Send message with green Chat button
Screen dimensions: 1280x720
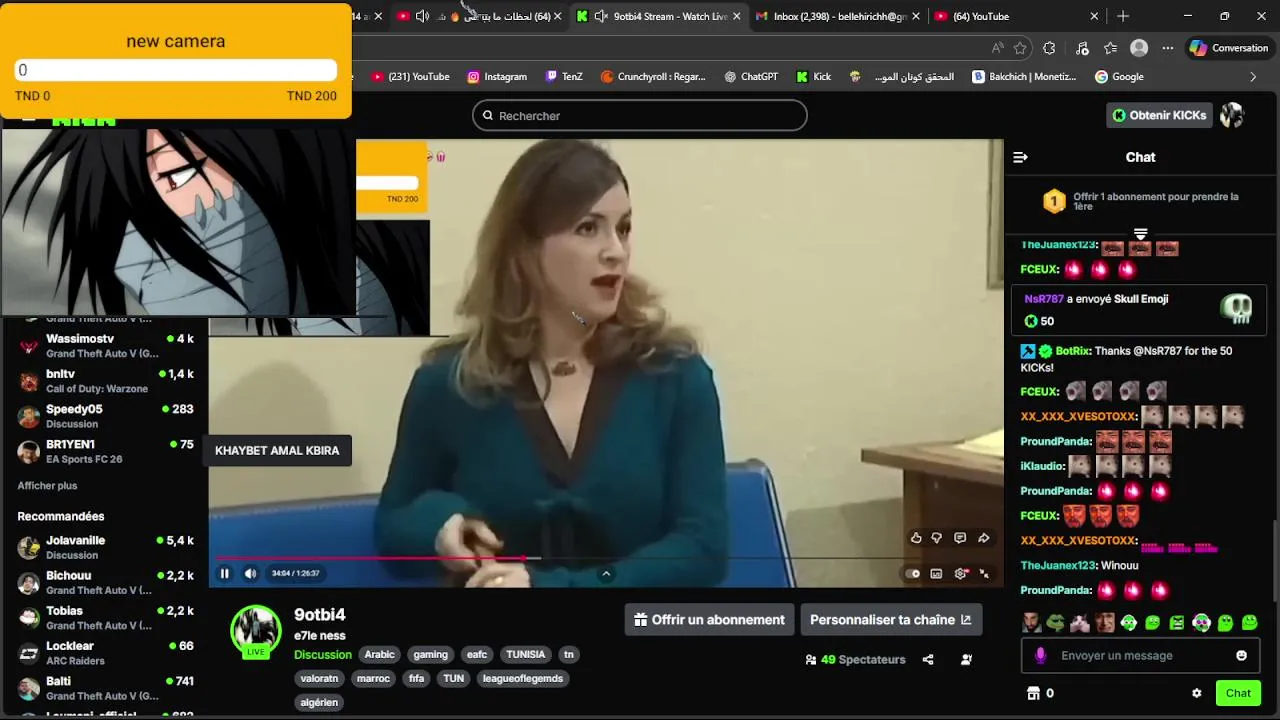(1238, 693)
